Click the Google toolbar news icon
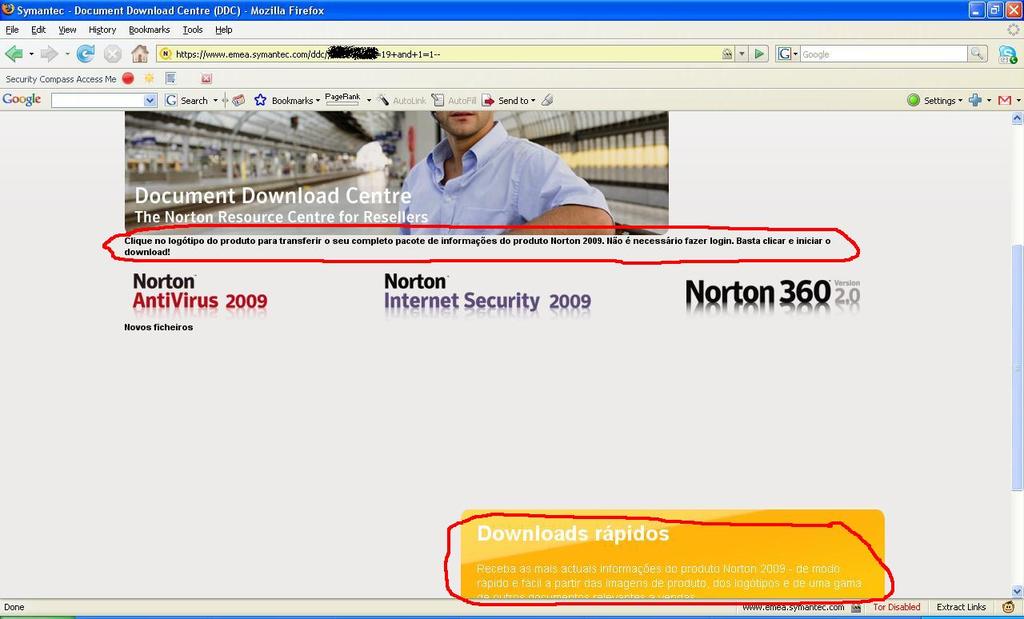1024x619 pixels. 238,100
